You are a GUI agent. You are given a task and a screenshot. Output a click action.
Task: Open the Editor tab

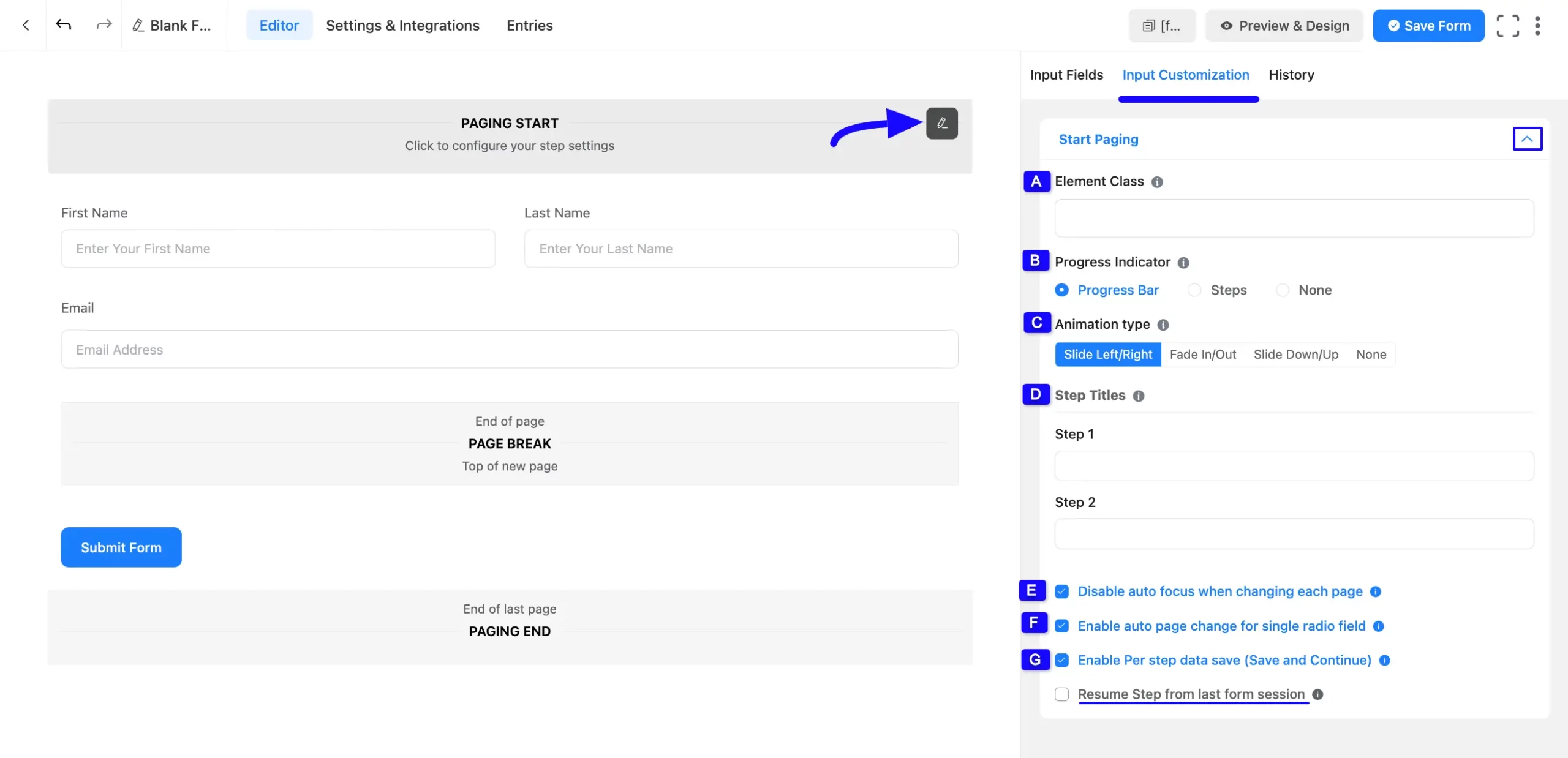click(279, 25)
